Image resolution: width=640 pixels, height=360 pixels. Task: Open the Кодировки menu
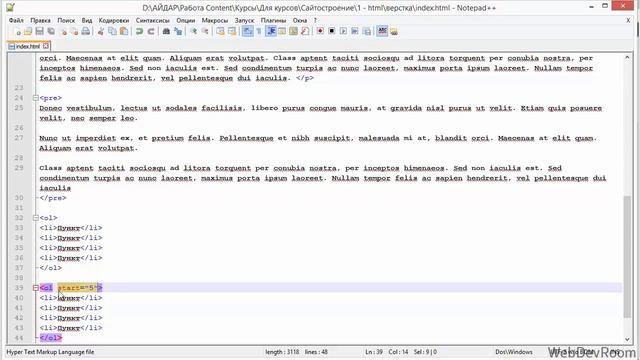click(114, 20)
